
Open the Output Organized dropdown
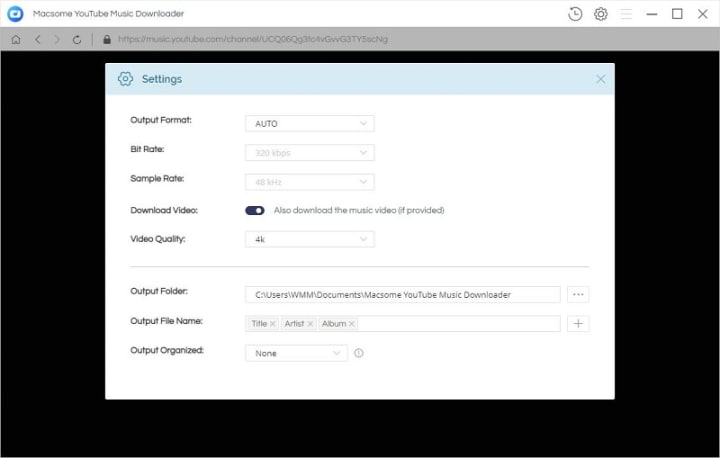(x=296, y=353)
